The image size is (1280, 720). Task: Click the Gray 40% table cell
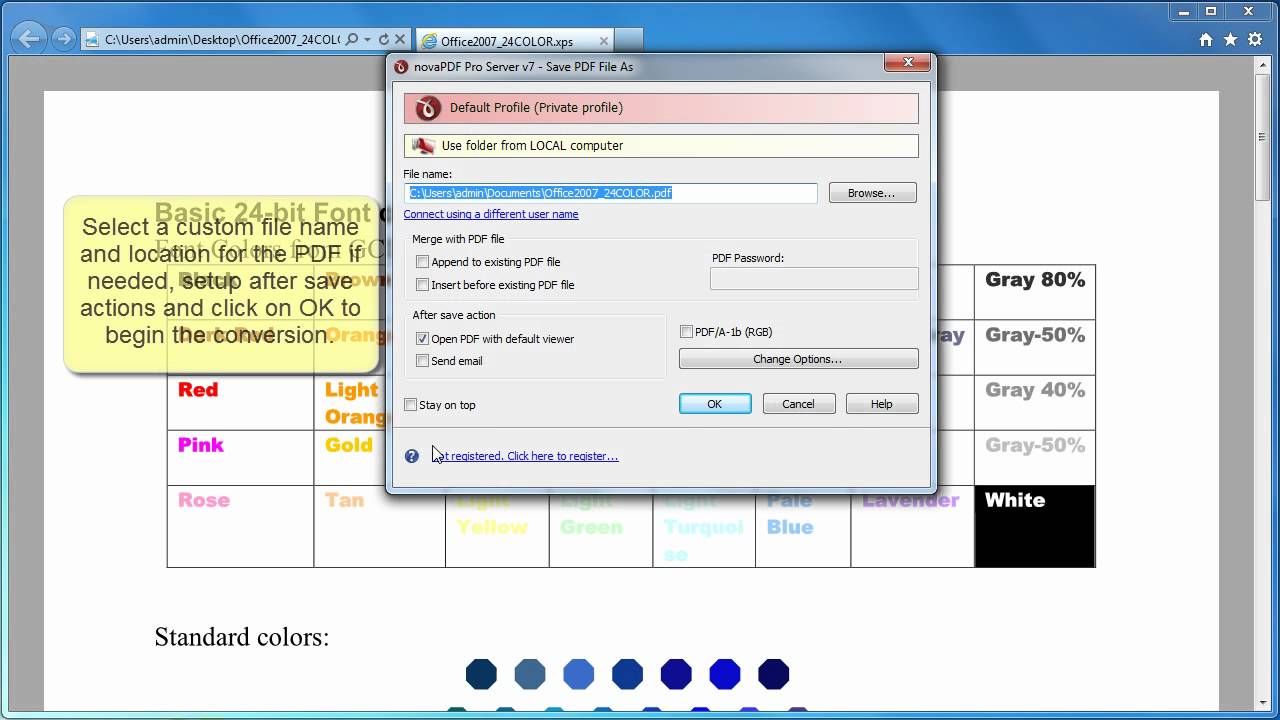[x=1035, y=403]
